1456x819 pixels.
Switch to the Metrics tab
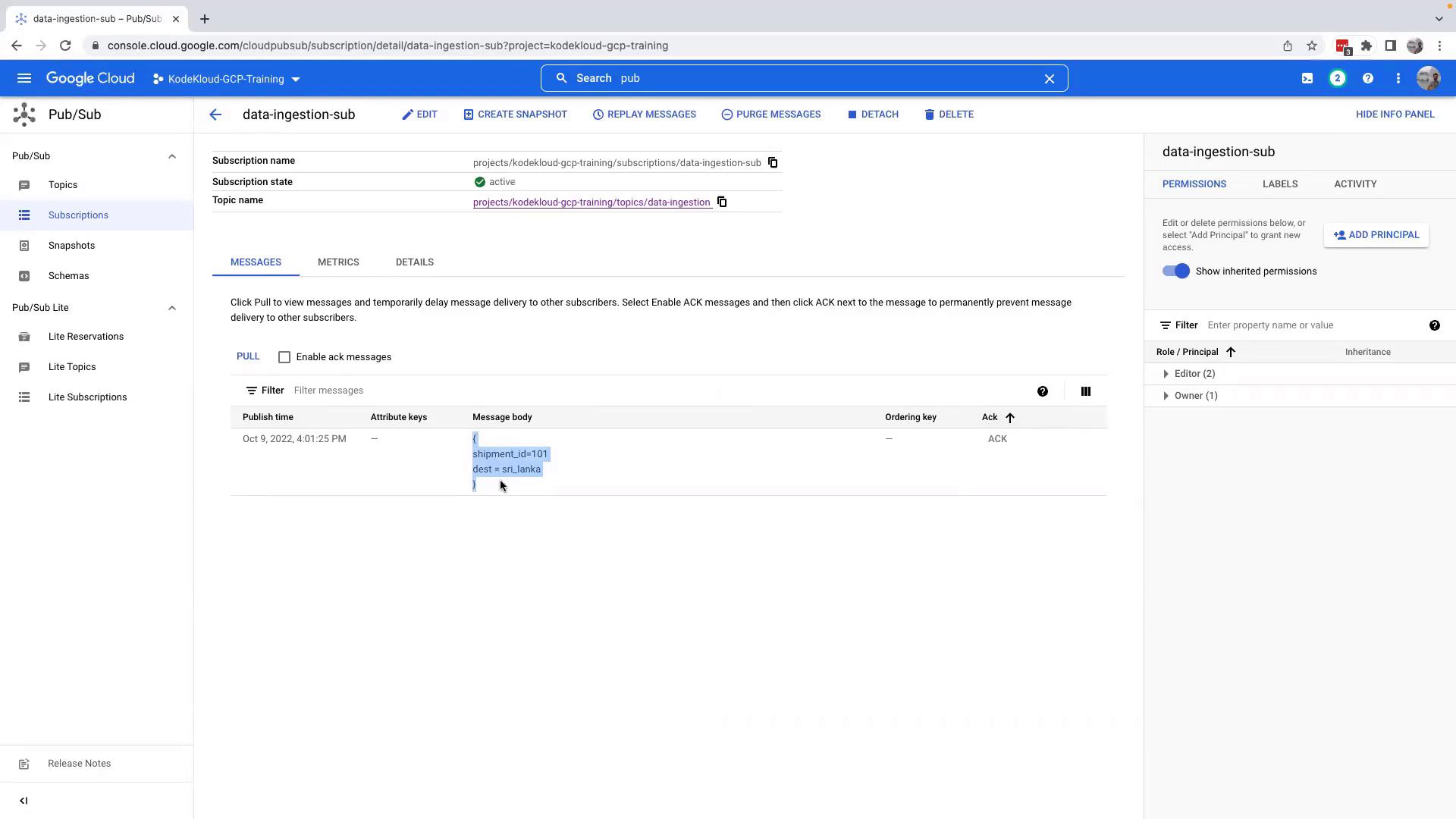338,262
